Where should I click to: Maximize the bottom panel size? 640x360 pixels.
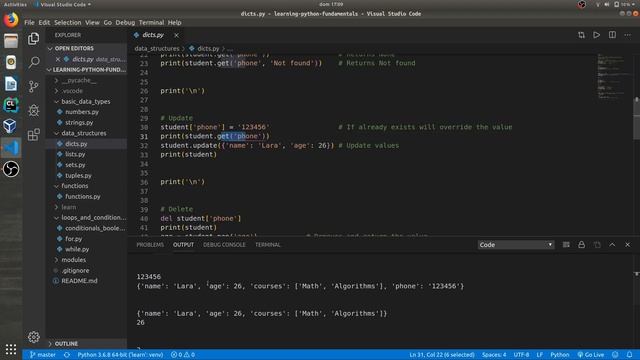[612, 244]
